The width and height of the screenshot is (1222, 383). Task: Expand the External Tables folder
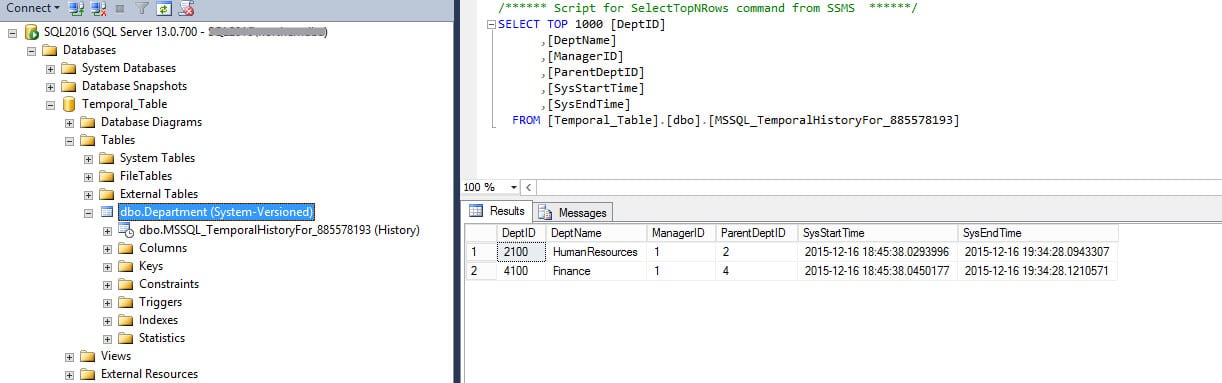[x=89, y=194]
